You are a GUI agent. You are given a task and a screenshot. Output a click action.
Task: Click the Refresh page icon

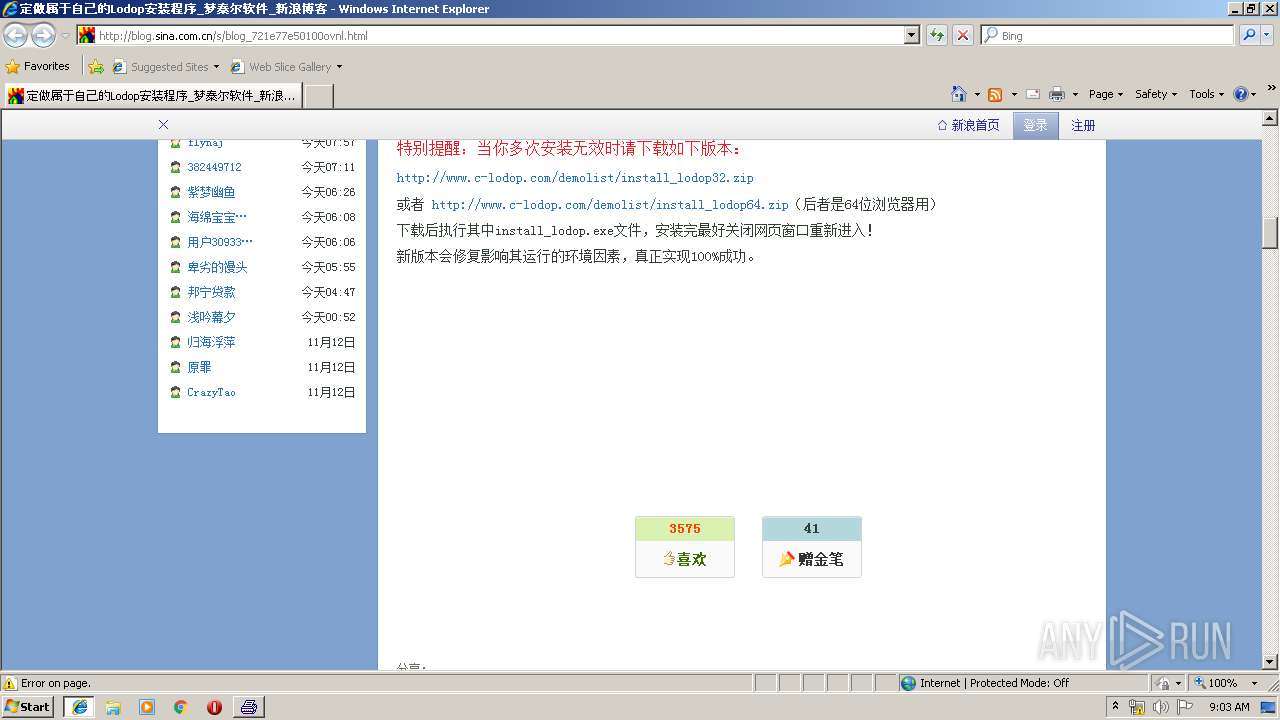pyautogui.click(x=937, y=35)
